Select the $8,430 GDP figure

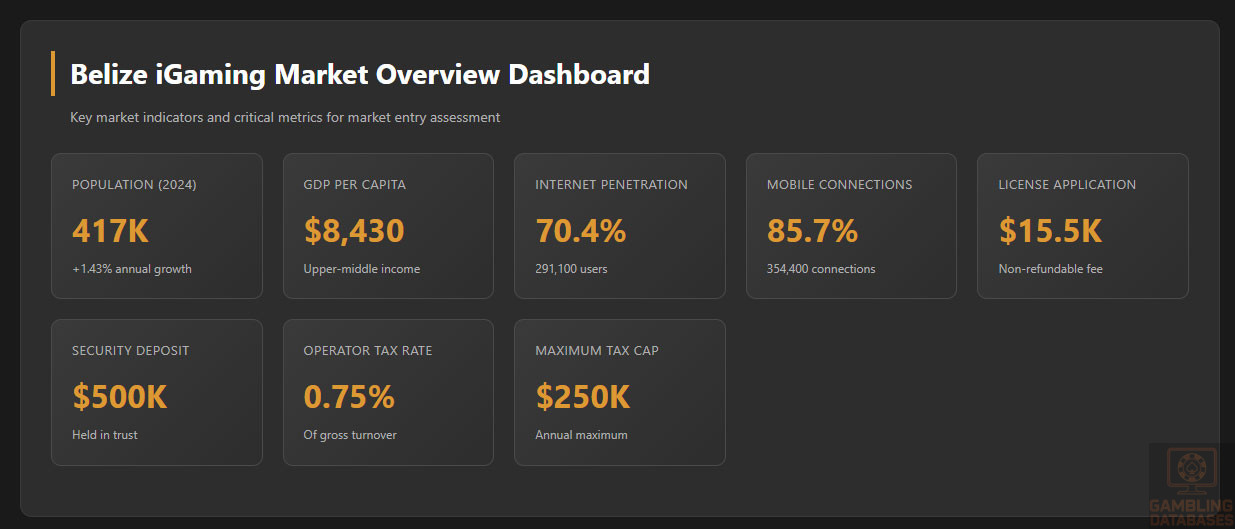(354, 231)
